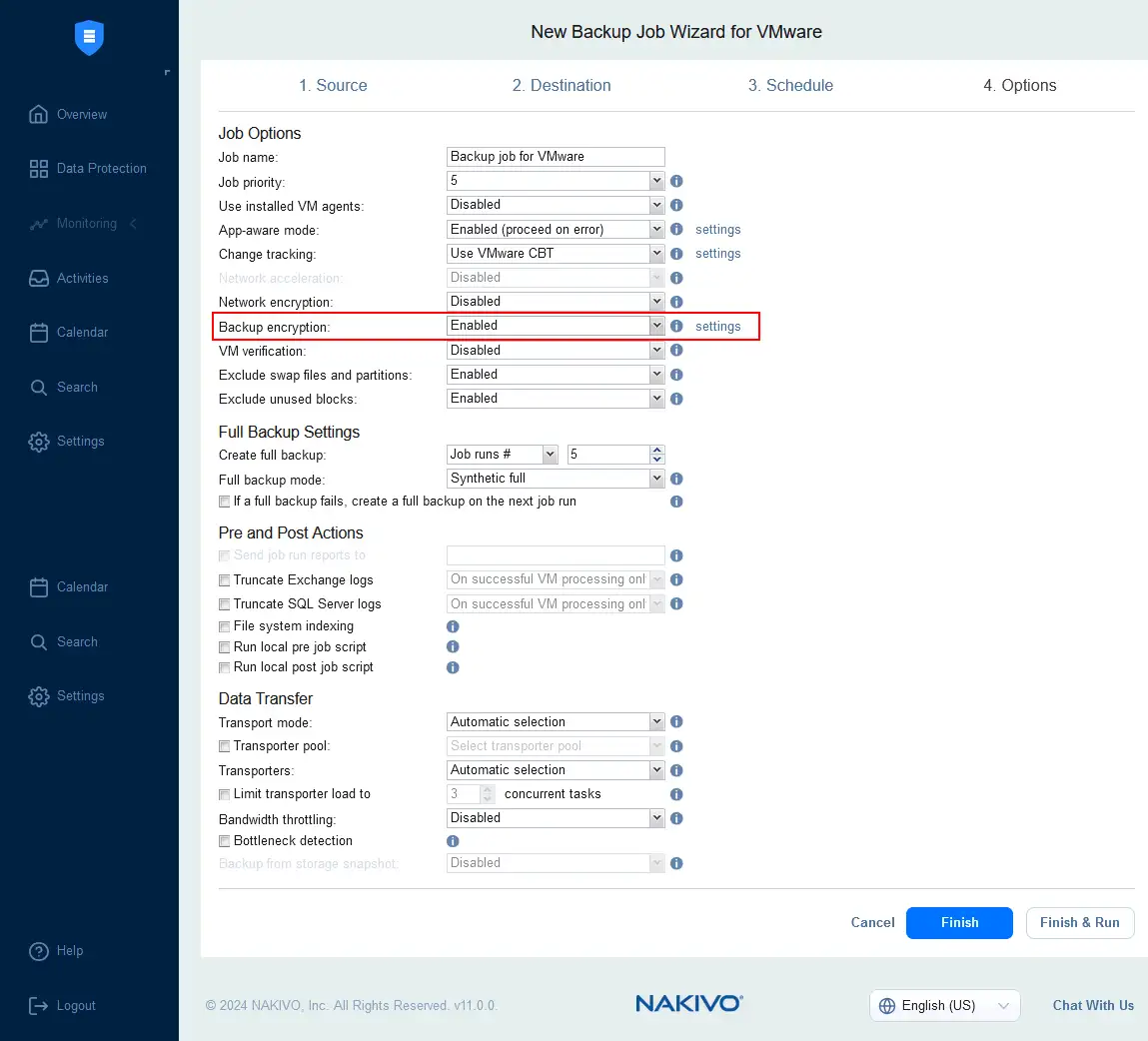Screen dimensions: 1148x1041
Task: Click Finish & Run button
Action: pyautogui.click(x=1079, y=922)
